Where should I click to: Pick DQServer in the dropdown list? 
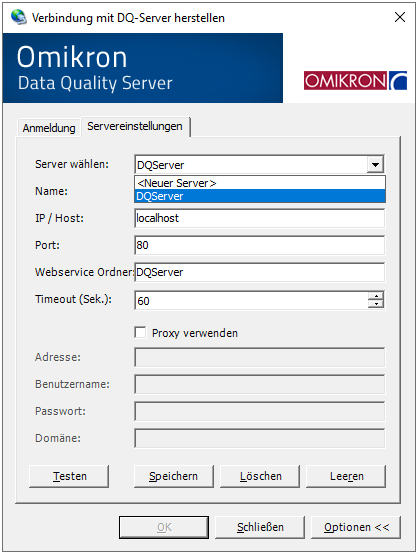coord(260,196)
